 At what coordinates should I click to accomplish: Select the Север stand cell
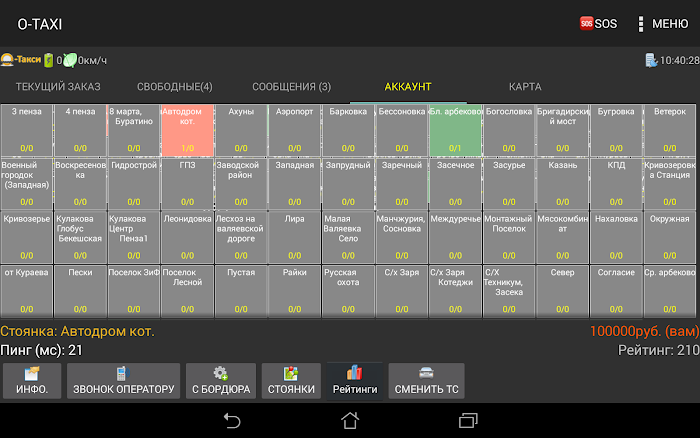pos(562,291)
